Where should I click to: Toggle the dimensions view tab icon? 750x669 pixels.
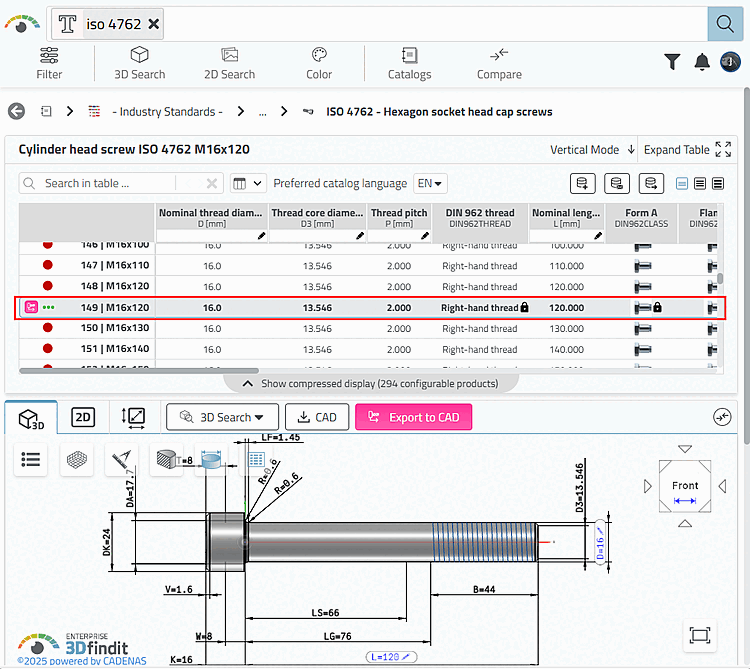[133, 417]
